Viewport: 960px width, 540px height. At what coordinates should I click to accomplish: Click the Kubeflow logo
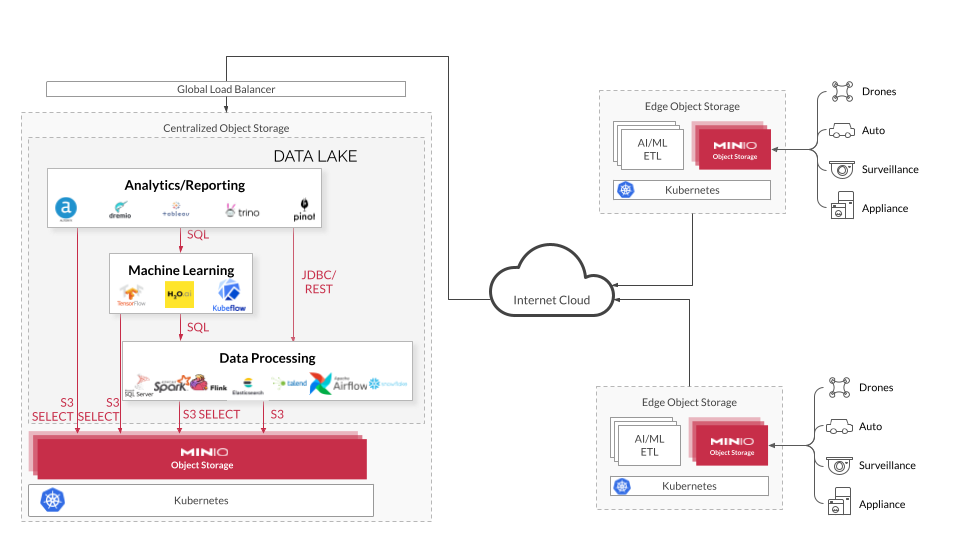229,295
